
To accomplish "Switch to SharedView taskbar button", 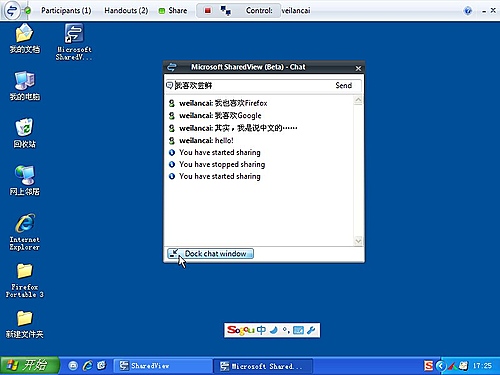I will pos(162,366).
